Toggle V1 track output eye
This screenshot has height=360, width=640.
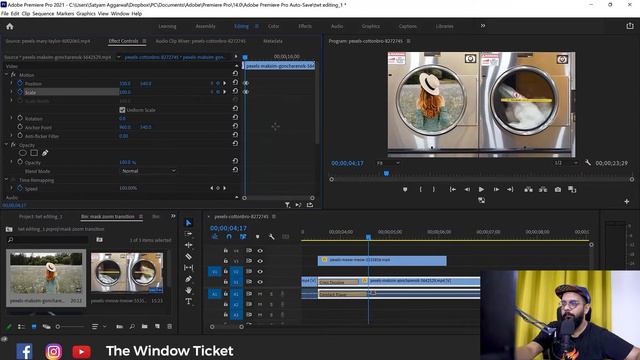pos(260,282)
